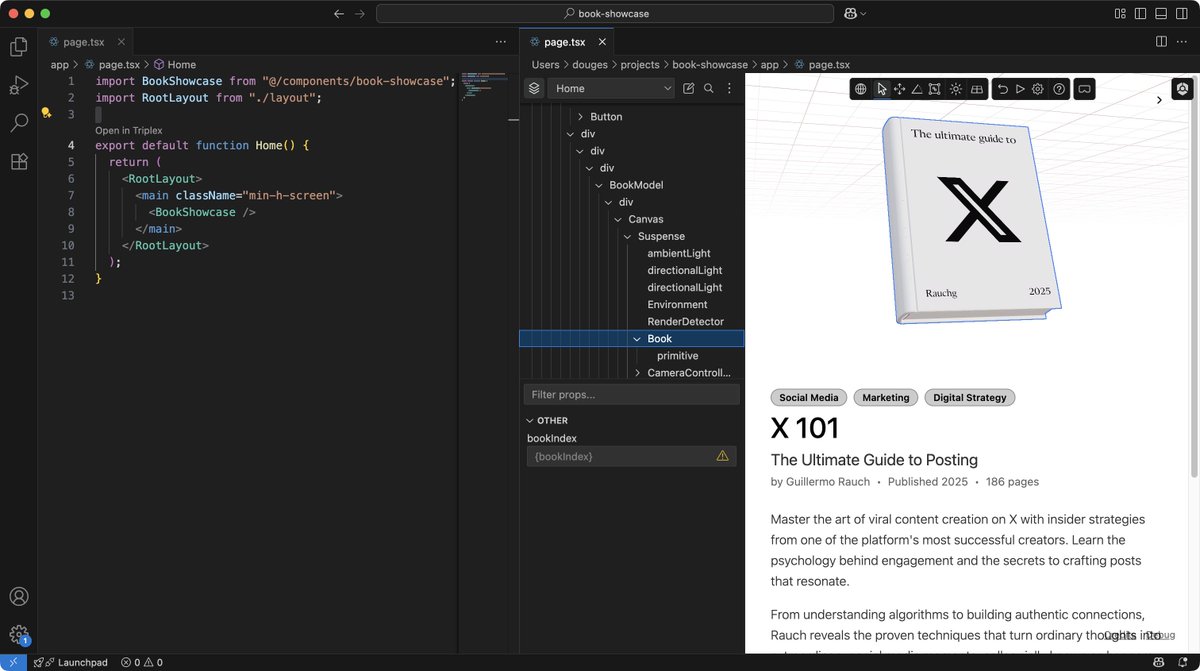Click the search magnifier in scene panel
1200x671 pixels.
tap(709, 88)
